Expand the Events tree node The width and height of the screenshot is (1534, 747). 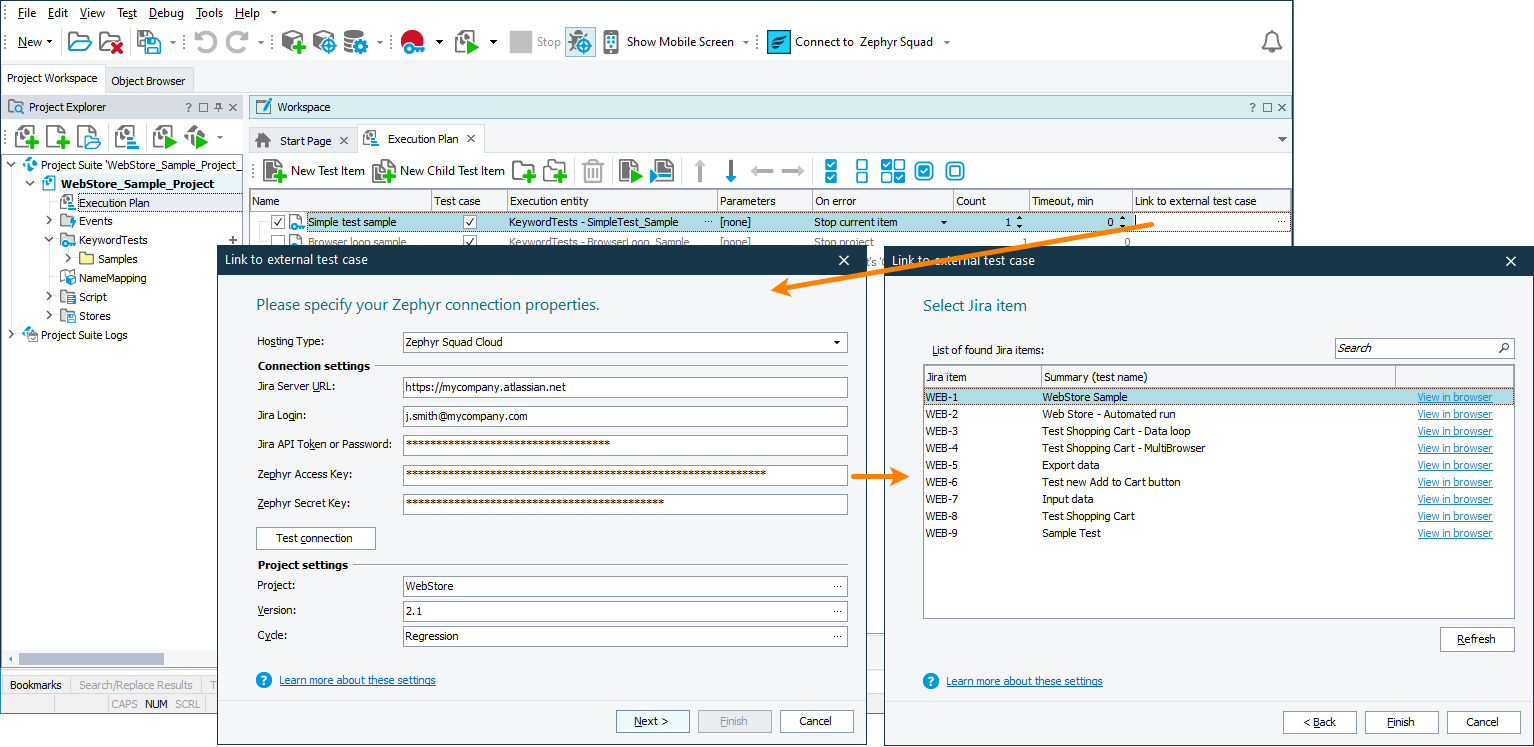pyautogui.click(x=49, y=221)
